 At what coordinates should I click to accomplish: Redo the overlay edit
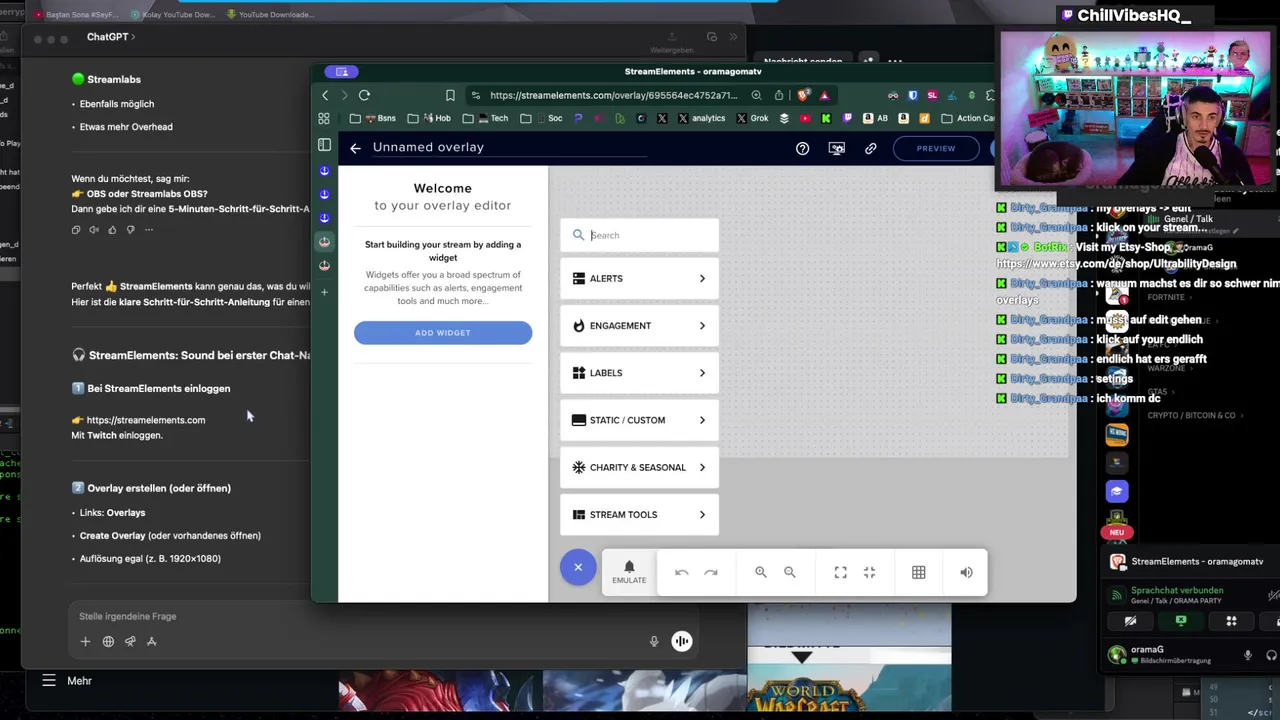pyautogui.click(x=711, y=572)
